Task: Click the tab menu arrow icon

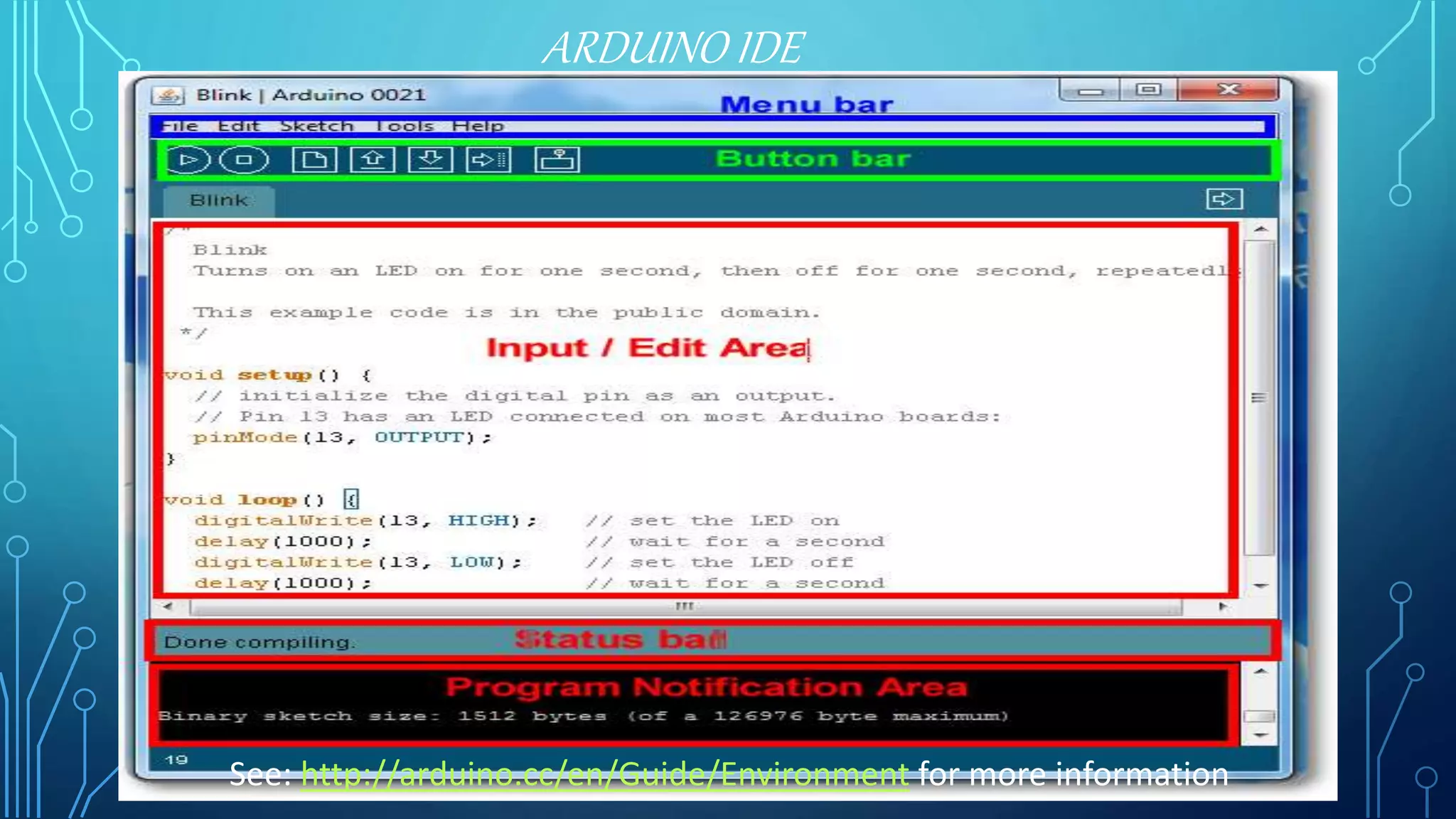Action: [x=1224, y=199]
